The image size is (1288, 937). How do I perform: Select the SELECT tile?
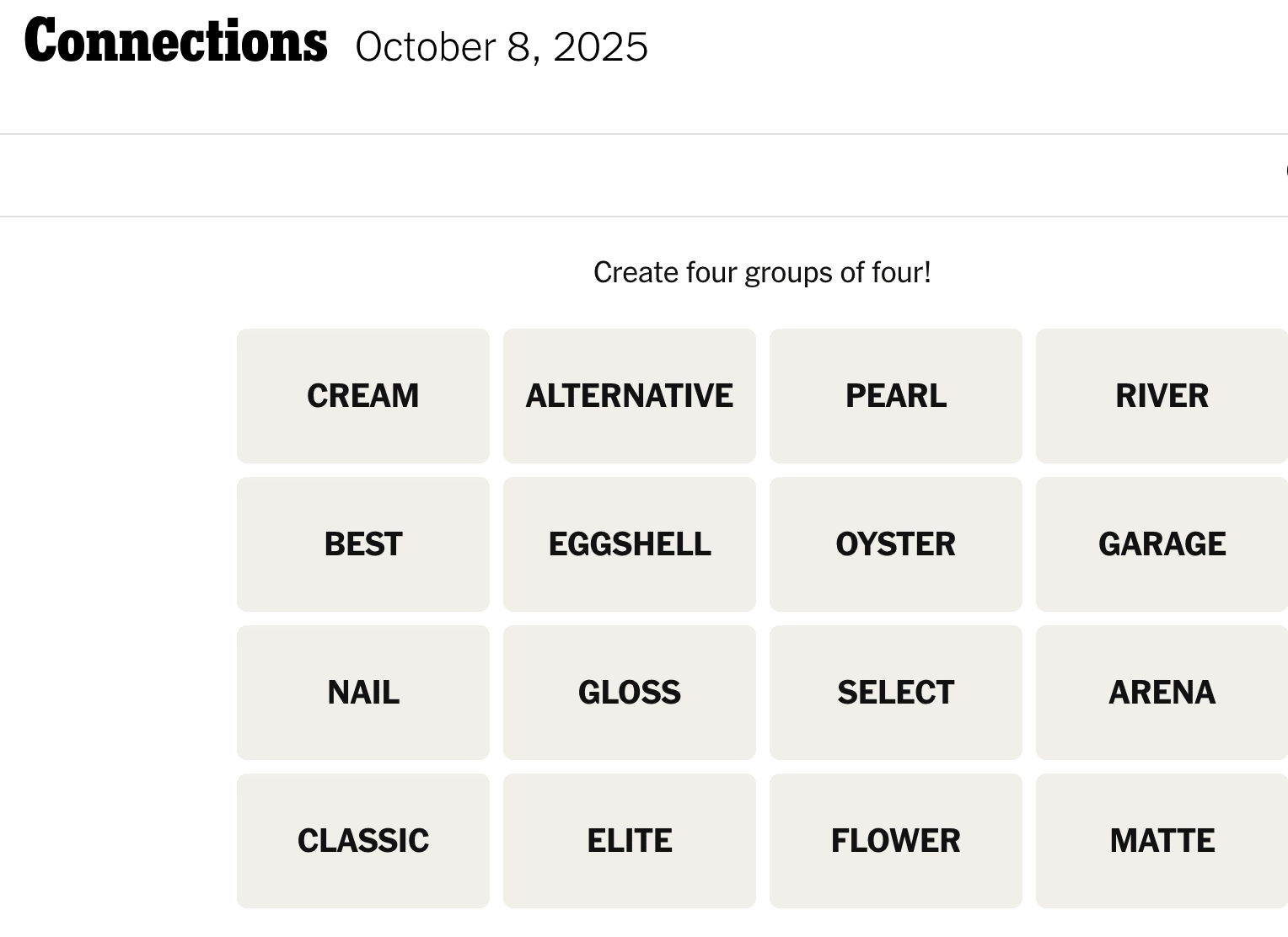tap(895, 692)
